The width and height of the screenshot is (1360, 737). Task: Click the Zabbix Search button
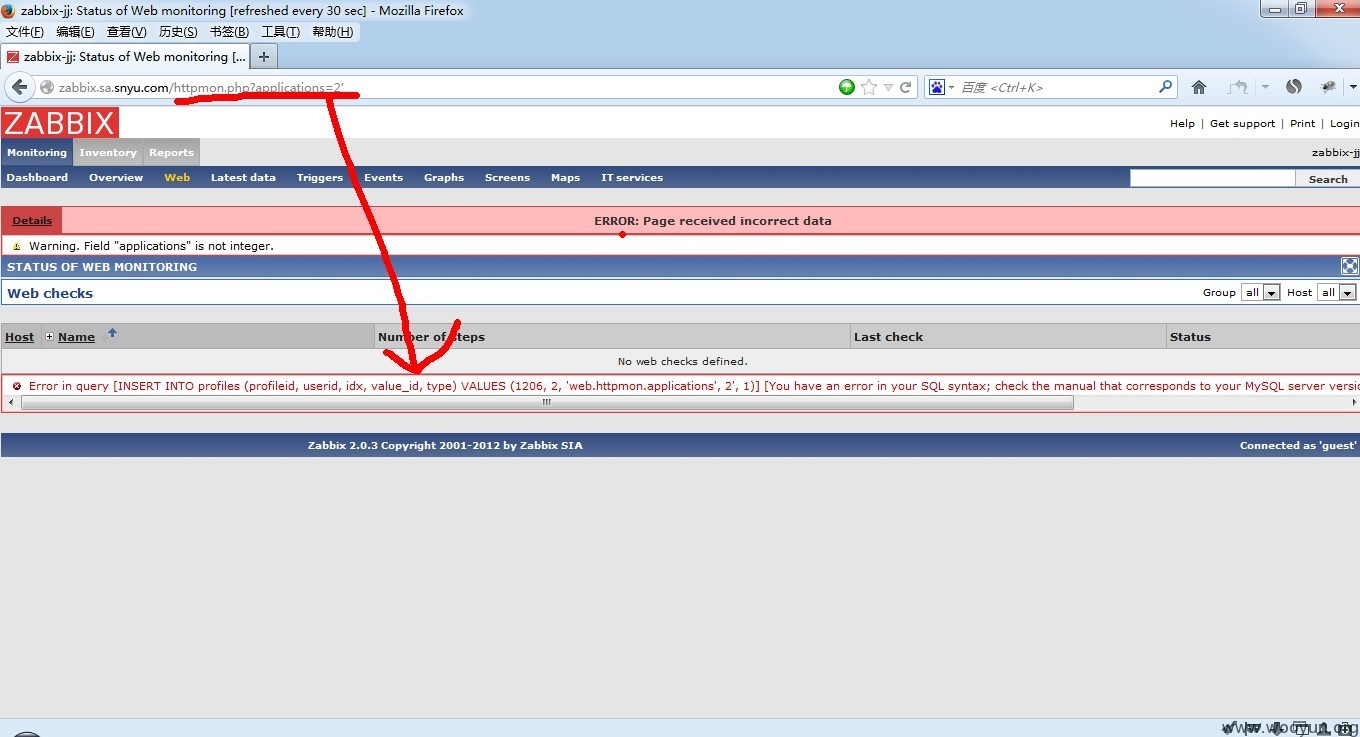(x=1328, y=179)
